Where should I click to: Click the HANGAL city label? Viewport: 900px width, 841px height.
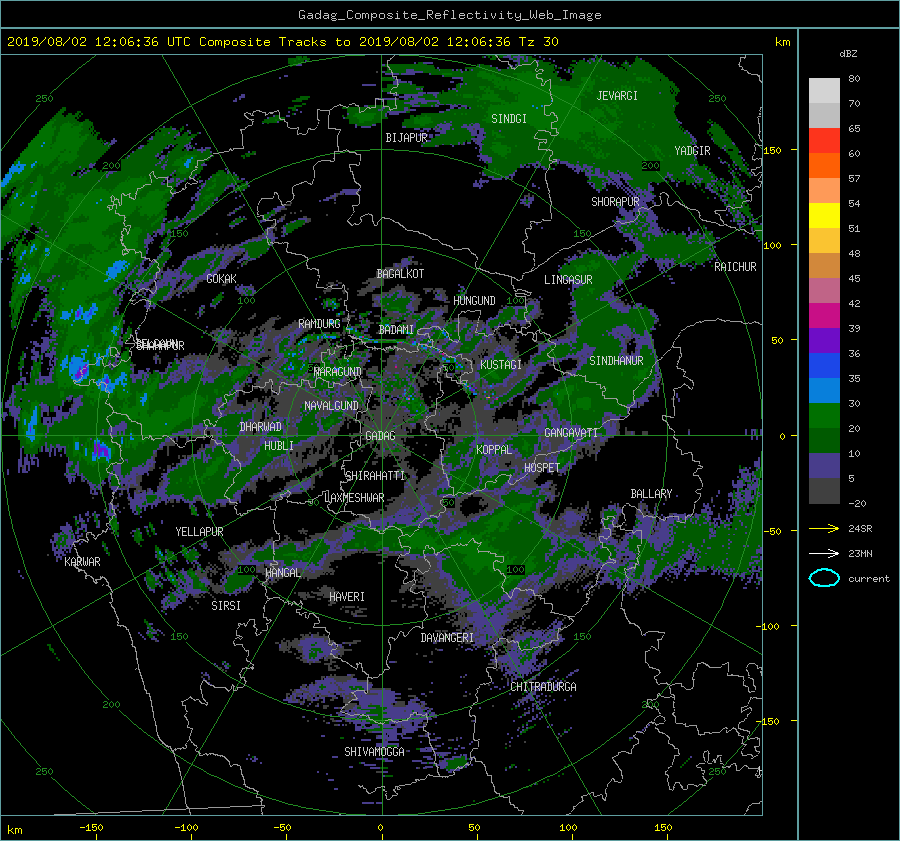click(282, 573)
